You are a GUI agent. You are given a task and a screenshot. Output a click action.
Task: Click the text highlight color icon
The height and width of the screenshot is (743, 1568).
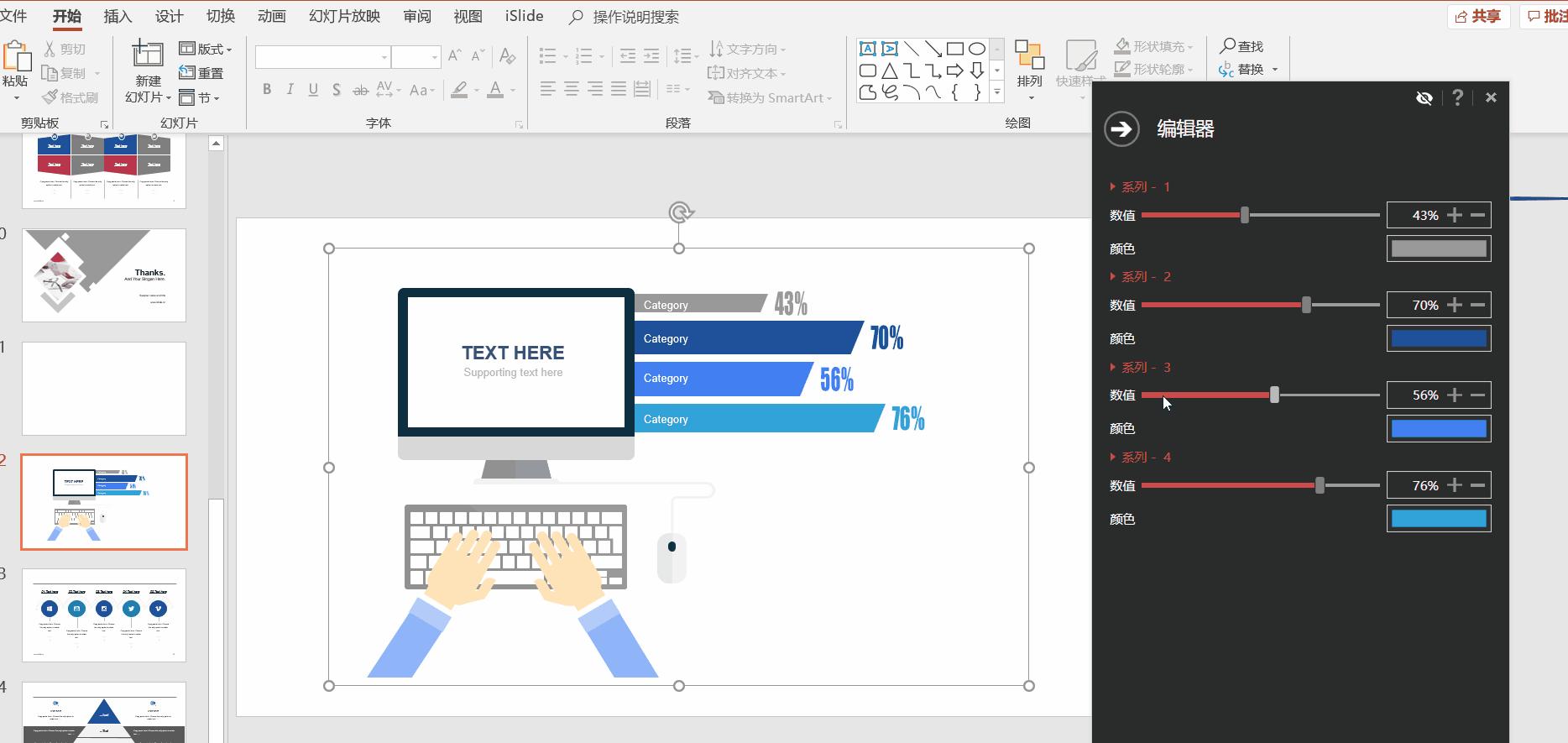[459, 90]
